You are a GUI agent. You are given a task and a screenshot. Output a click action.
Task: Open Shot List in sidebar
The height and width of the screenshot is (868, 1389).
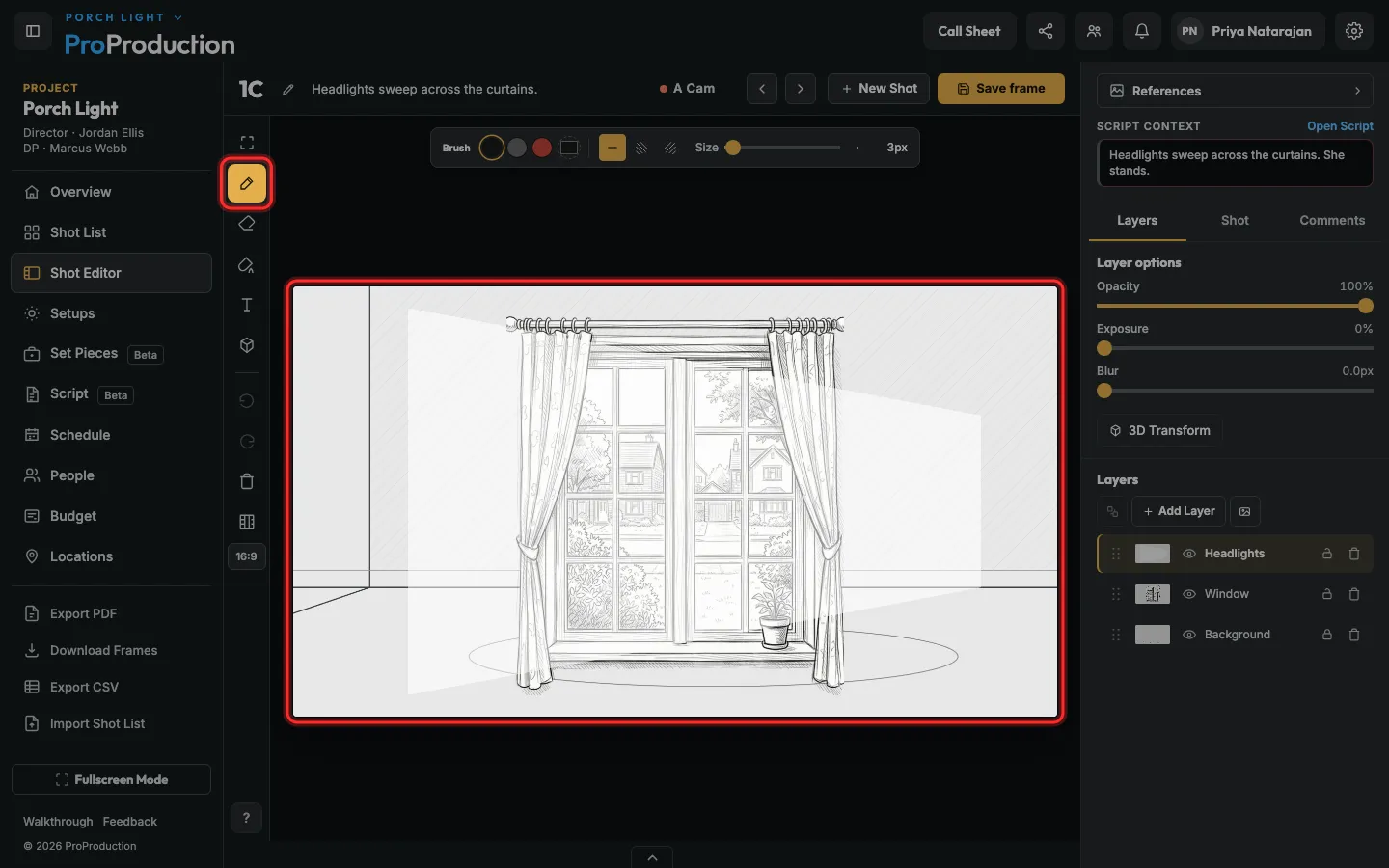[111, 232]
